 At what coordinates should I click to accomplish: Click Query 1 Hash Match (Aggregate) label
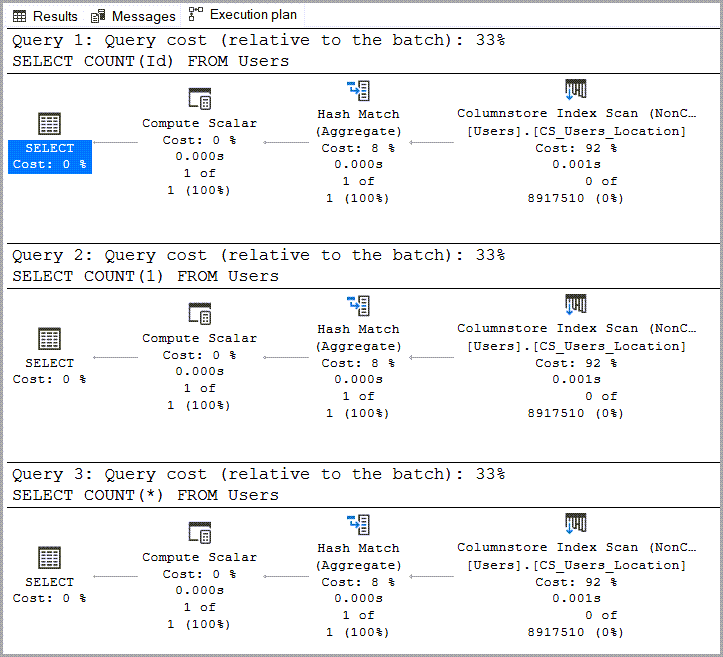tap(358, 123)
